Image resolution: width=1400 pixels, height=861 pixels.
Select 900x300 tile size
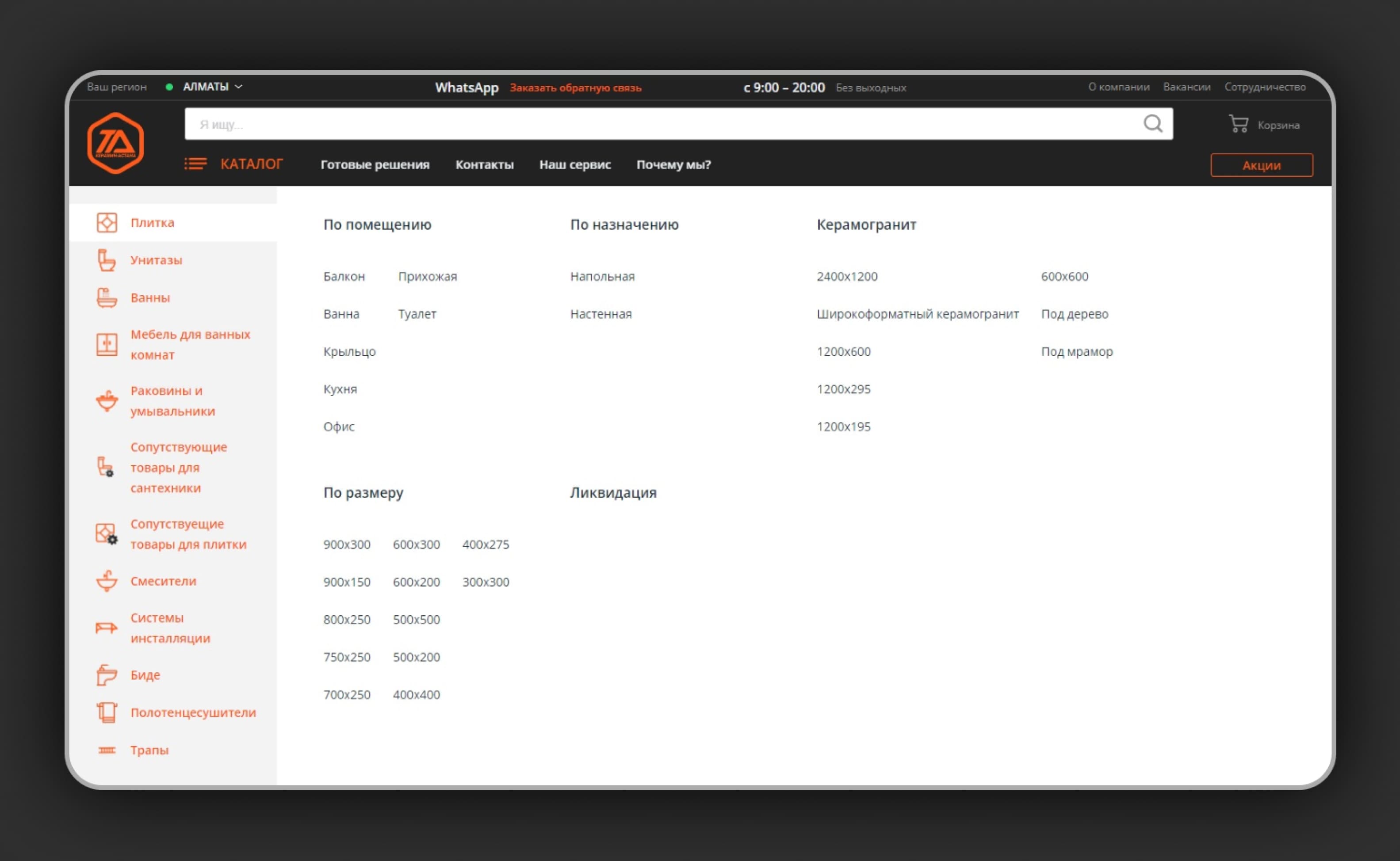347,545
